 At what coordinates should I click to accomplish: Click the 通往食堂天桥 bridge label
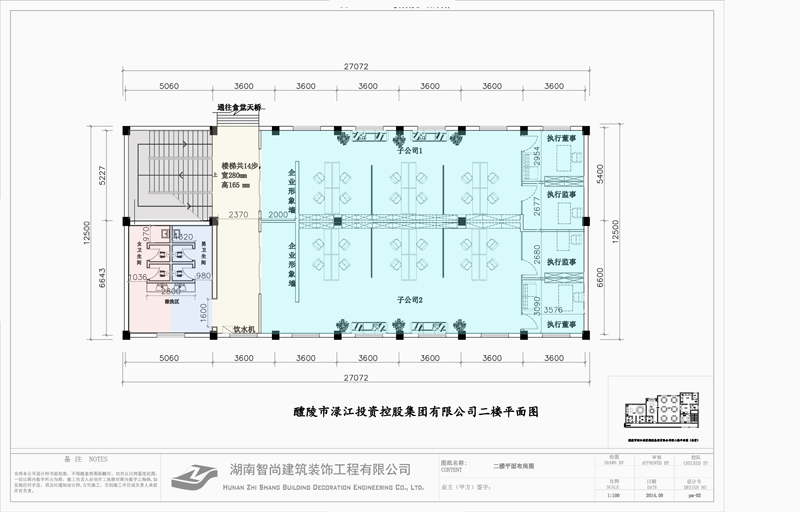click(x=238, y=107)
